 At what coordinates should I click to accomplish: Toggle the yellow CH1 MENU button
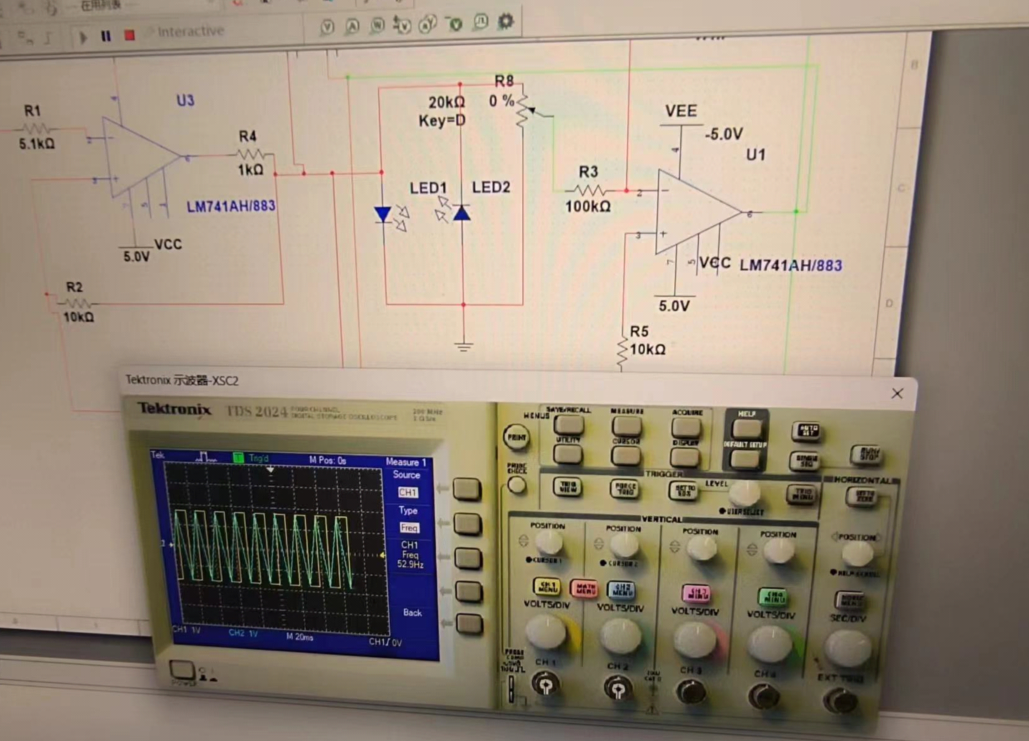pyautogui.click(x=547, y=587)
